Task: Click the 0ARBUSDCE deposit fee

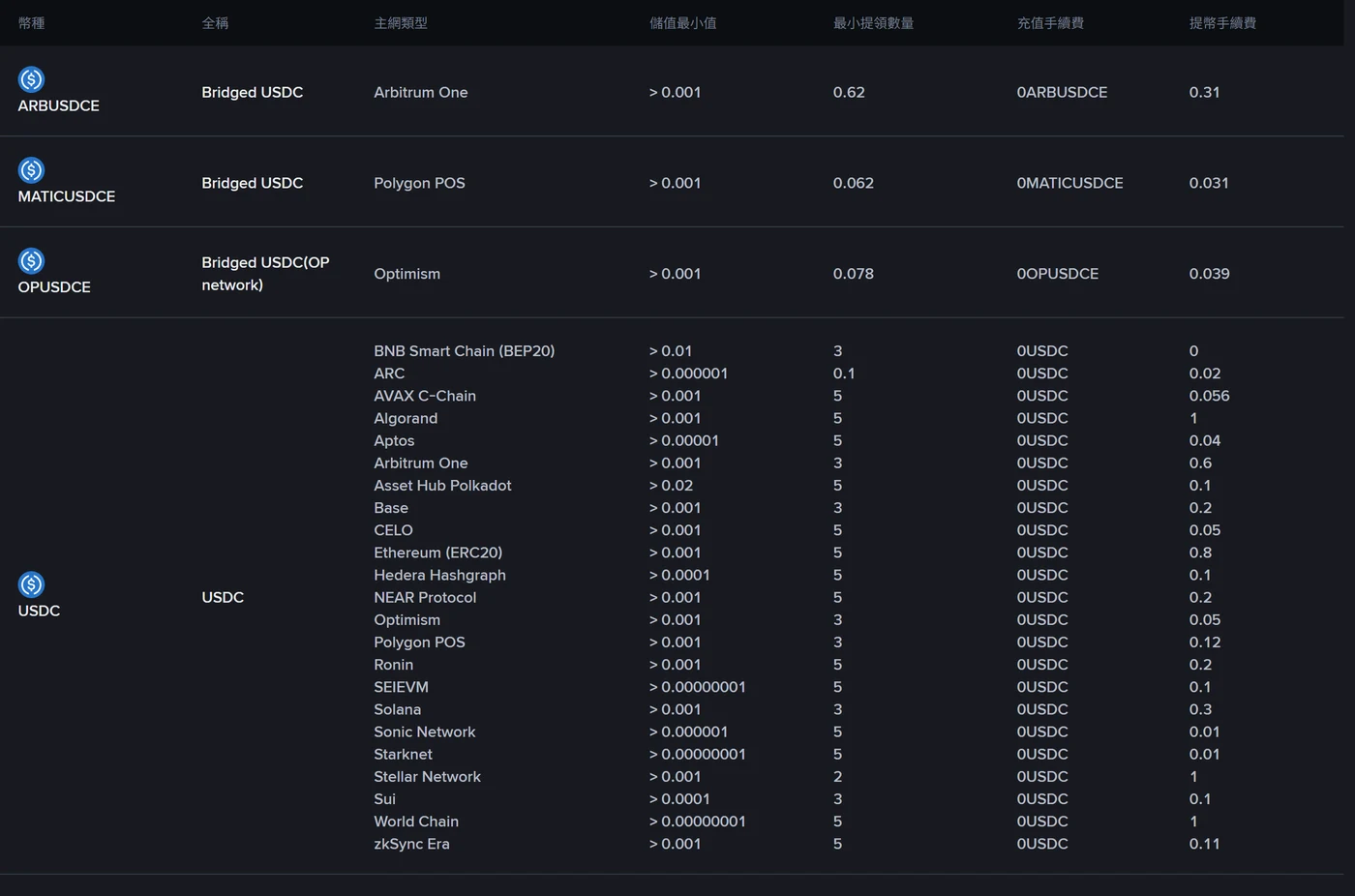Action: [1062, 92]
